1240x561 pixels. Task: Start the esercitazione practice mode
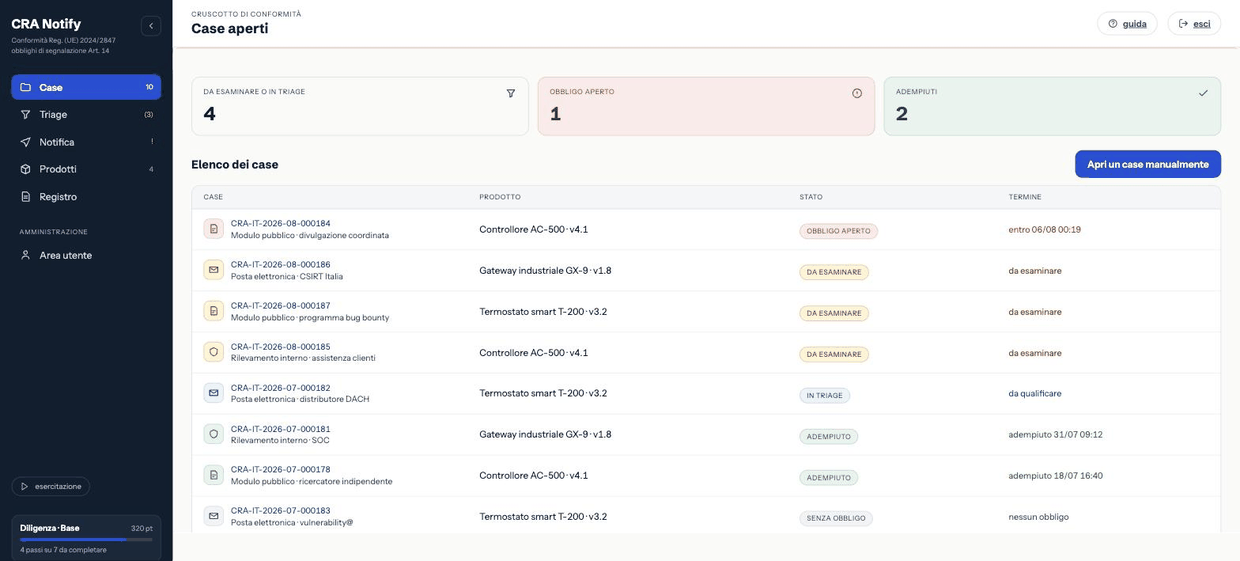[51, 486]
